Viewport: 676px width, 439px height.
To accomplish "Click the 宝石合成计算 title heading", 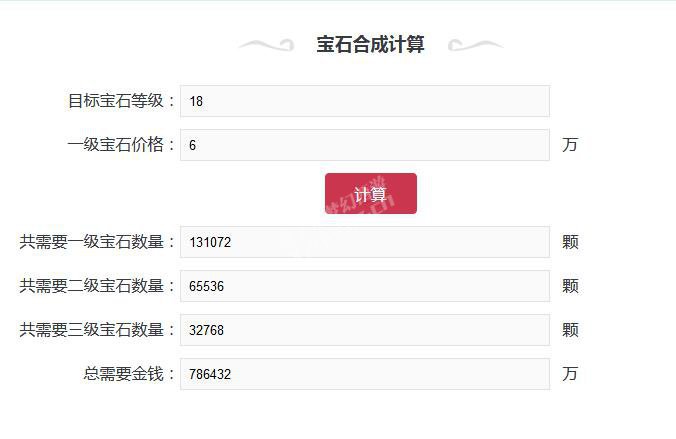I will (x=370, y=44).
